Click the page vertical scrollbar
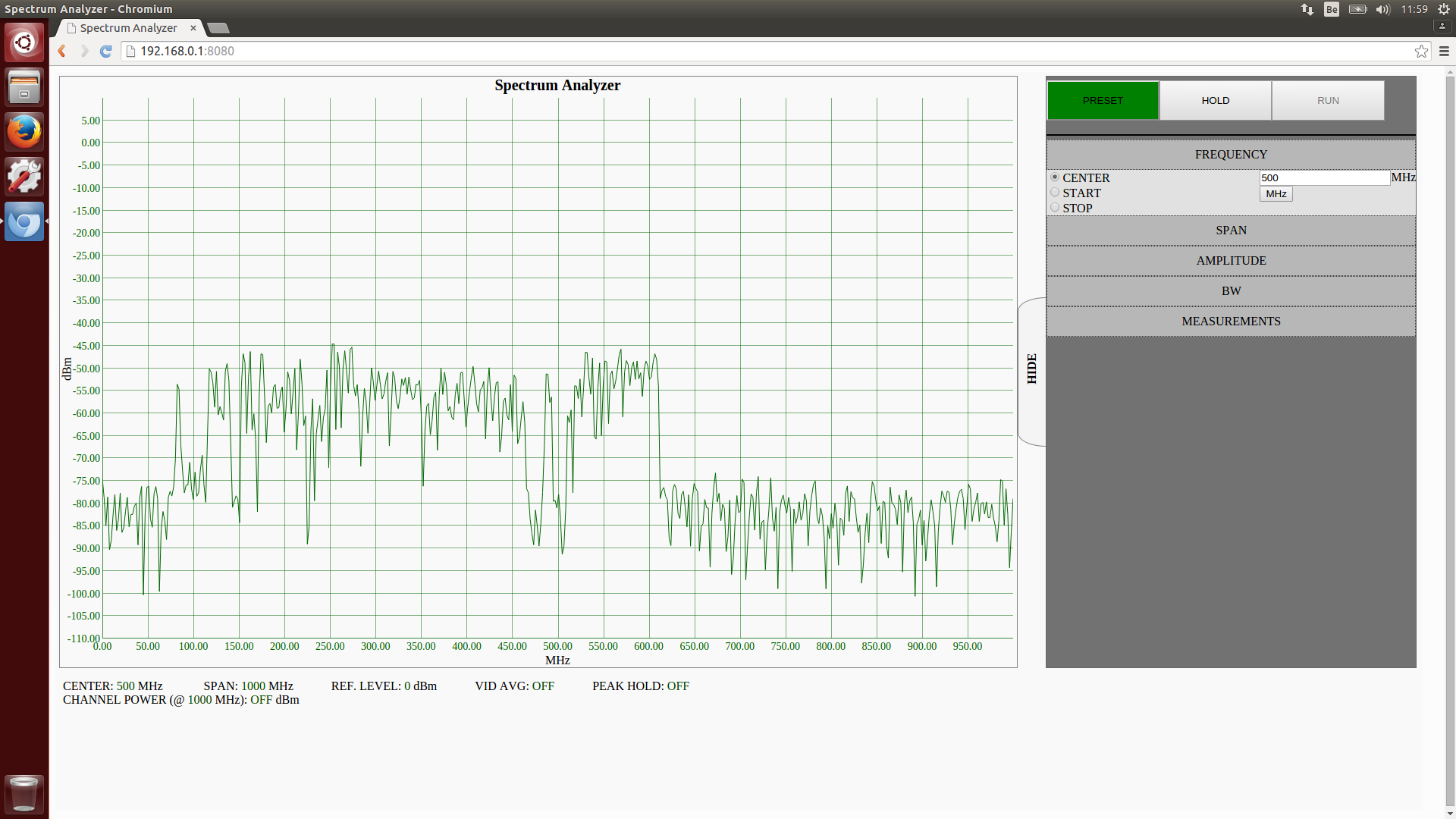The height and width of the screenshot is (819, 1456). click(1450, 440)
